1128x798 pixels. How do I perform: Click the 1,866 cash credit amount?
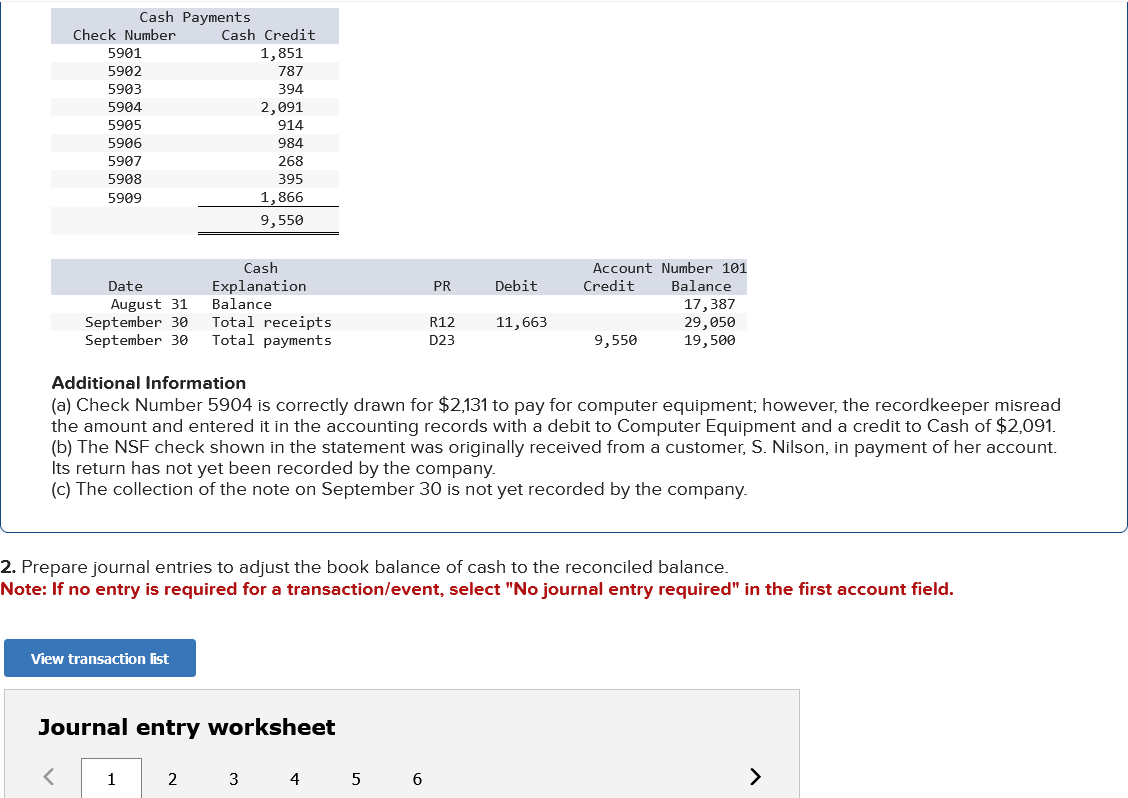coord(281,197)
